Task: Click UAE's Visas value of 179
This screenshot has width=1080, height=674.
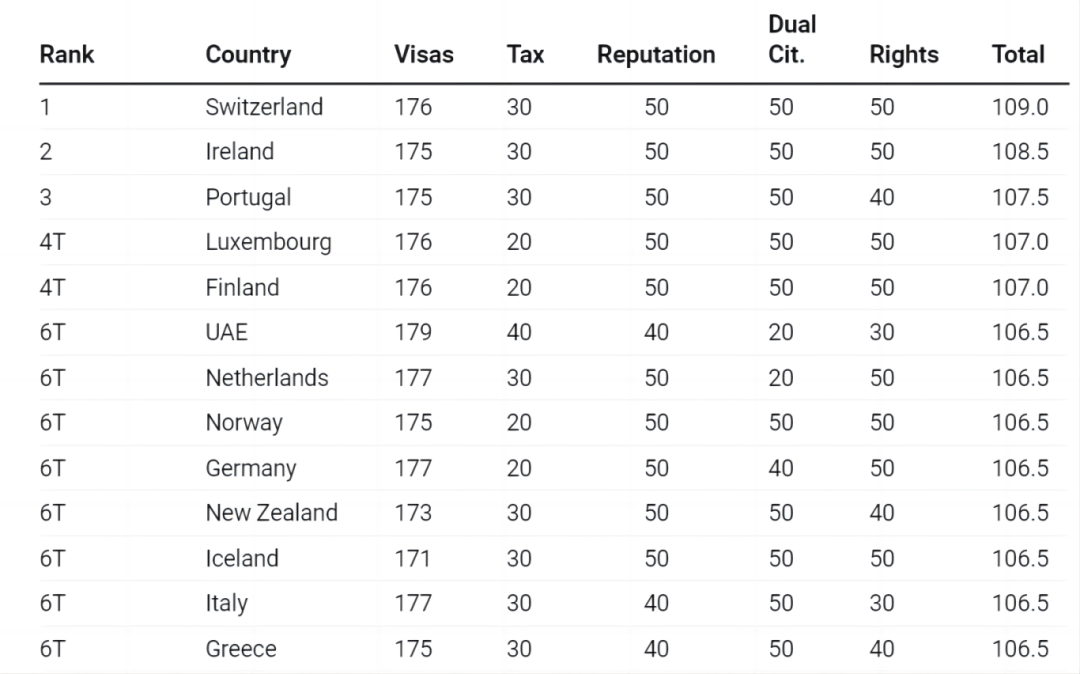Action: click(x=413, y=333)
